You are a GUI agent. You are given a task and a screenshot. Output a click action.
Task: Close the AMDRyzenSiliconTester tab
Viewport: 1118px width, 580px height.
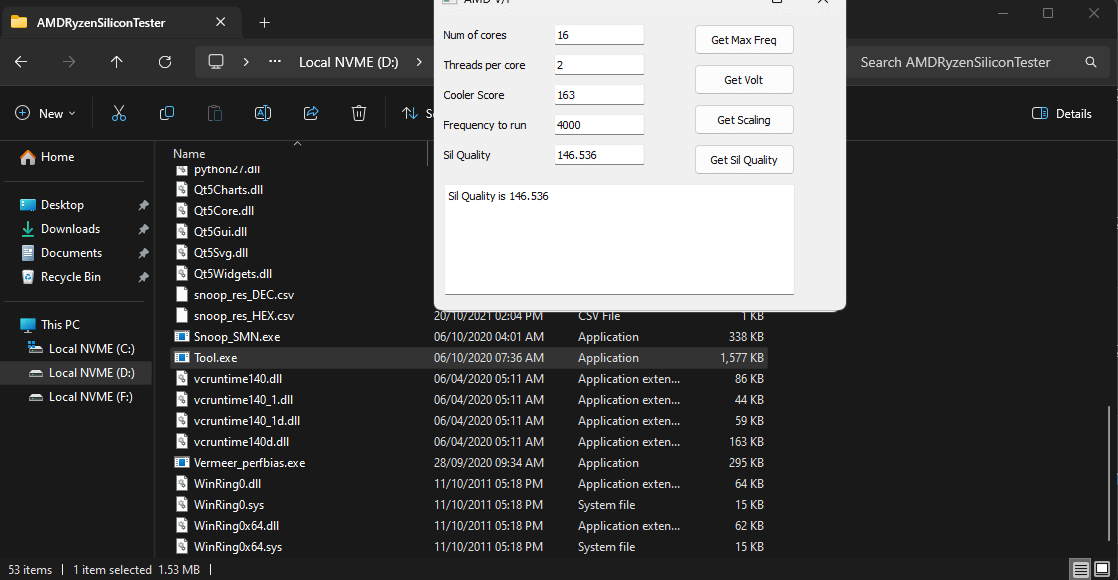220,22
